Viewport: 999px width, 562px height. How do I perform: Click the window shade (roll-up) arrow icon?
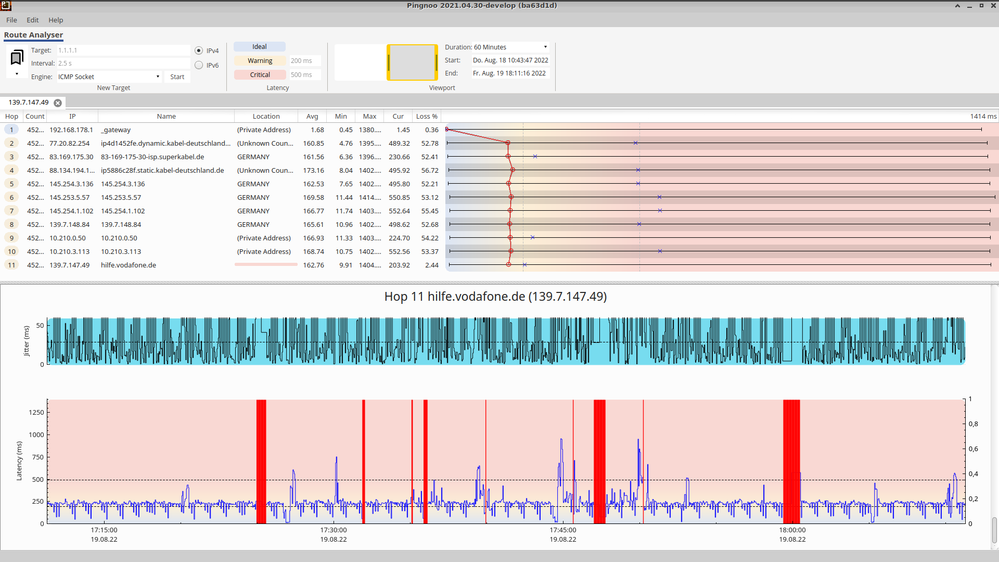point(957,6)
